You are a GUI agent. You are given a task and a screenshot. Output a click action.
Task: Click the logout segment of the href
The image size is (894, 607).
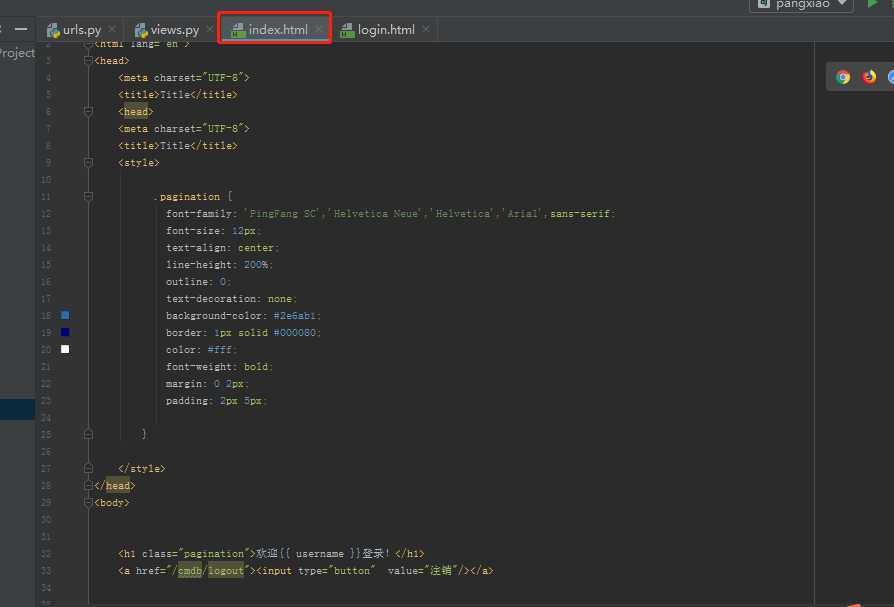[226, 571]
